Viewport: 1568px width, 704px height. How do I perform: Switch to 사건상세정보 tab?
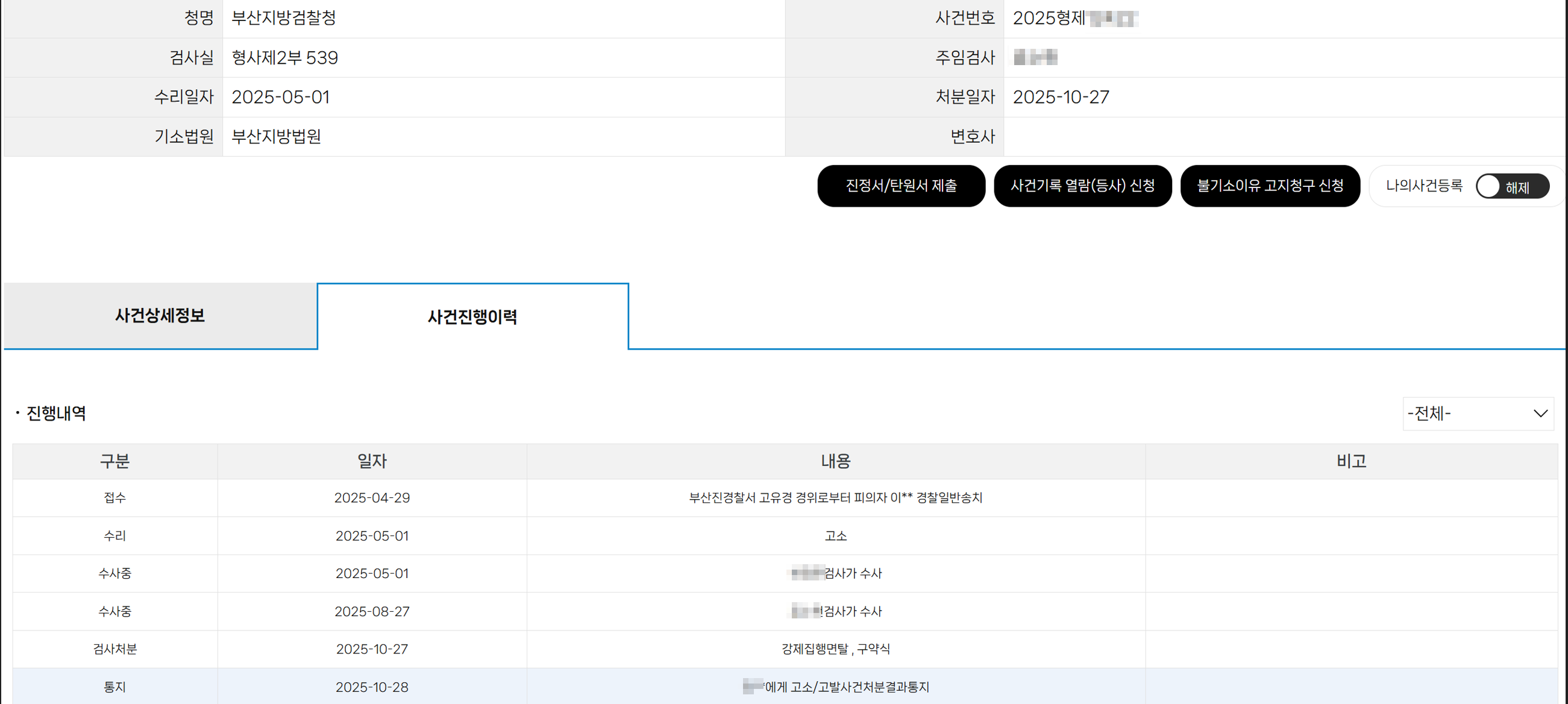point(160,315)
